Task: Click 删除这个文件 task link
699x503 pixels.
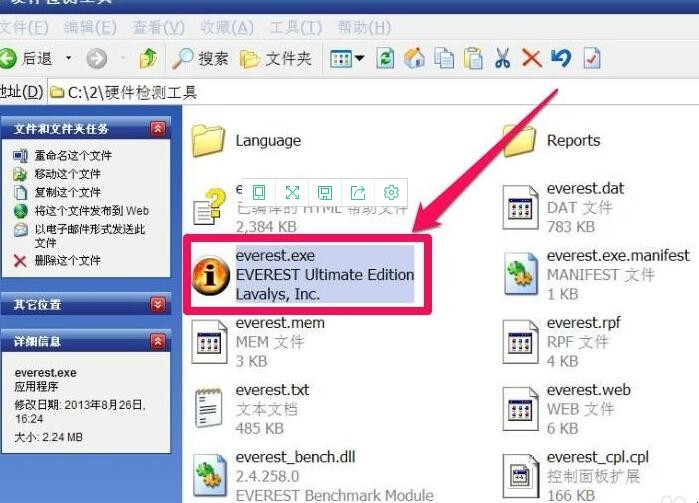Action: click(67, 261)
